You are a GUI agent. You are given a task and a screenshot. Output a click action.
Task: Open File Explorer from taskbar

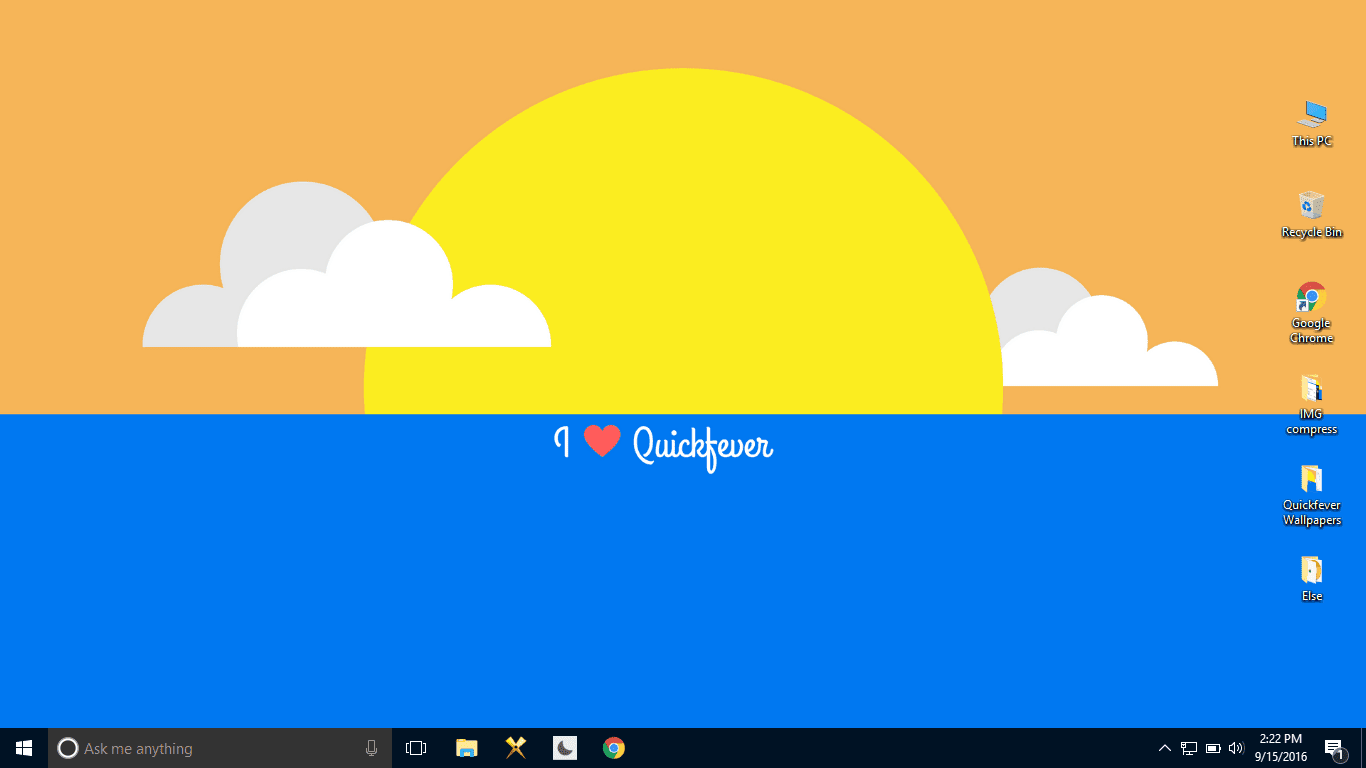point(466,748)
